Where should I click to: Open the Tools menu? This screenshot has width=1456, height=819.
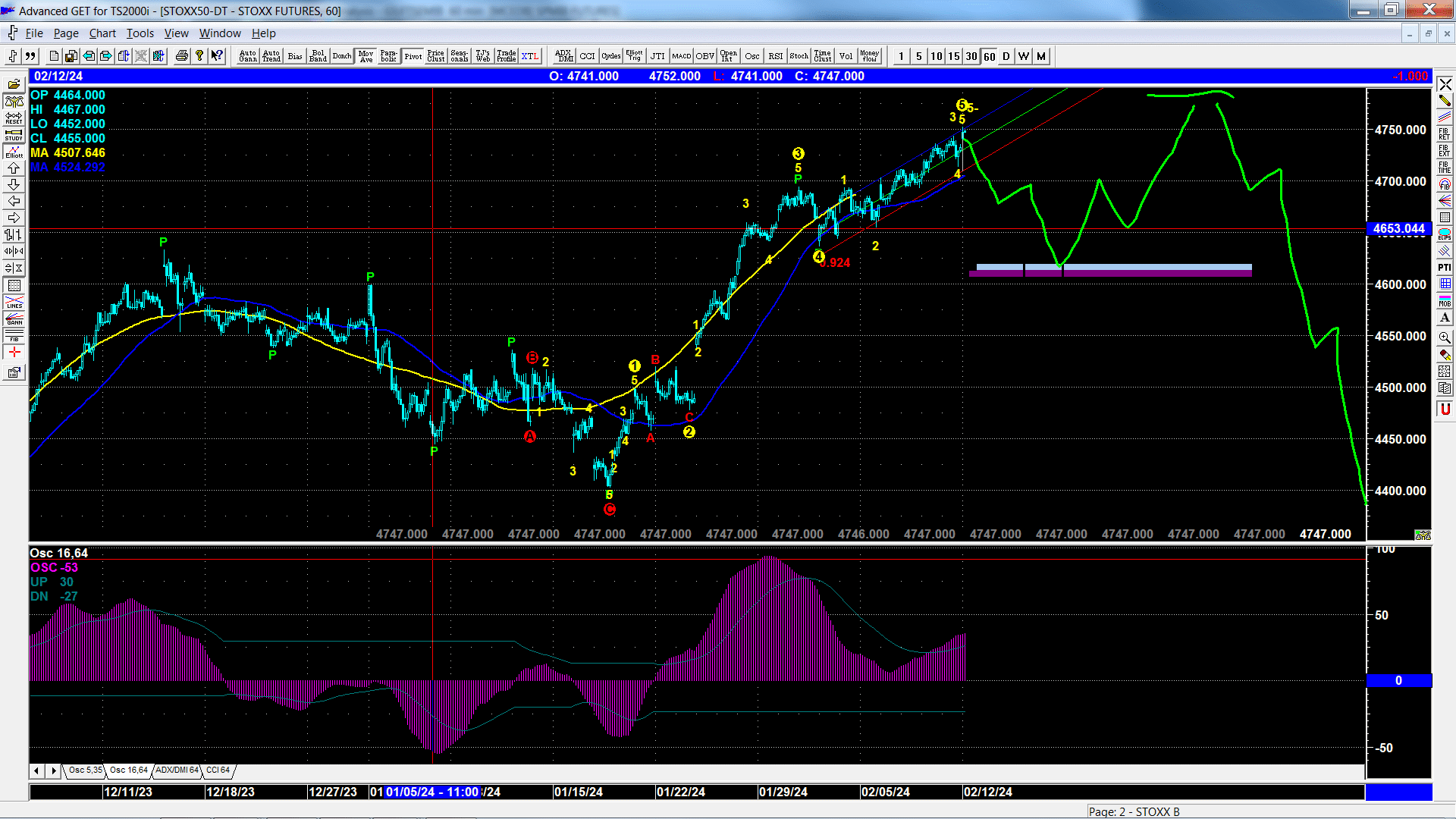[x=140, y=33]
